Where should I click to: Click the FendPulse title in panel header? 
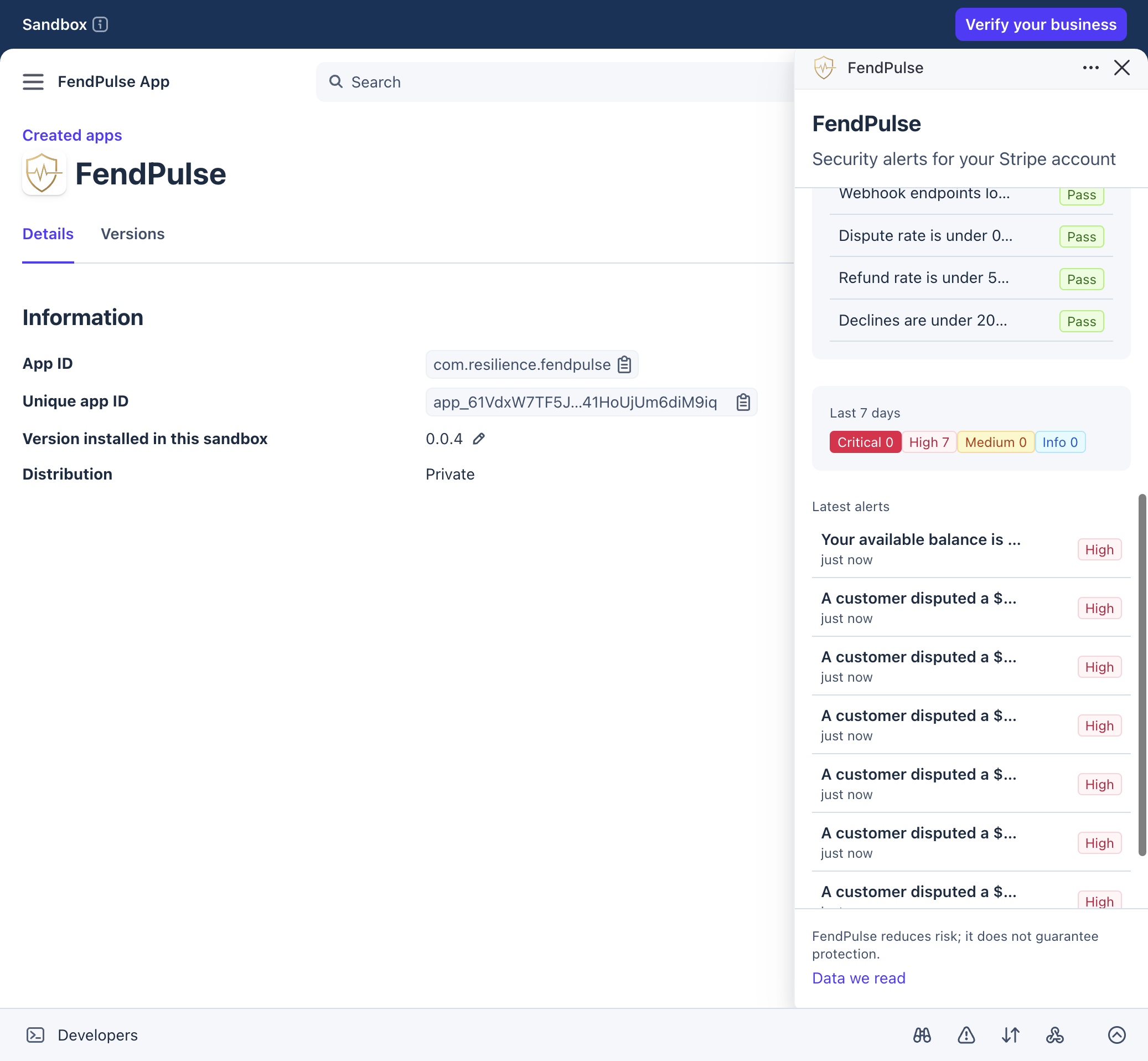tap(885, 68)
